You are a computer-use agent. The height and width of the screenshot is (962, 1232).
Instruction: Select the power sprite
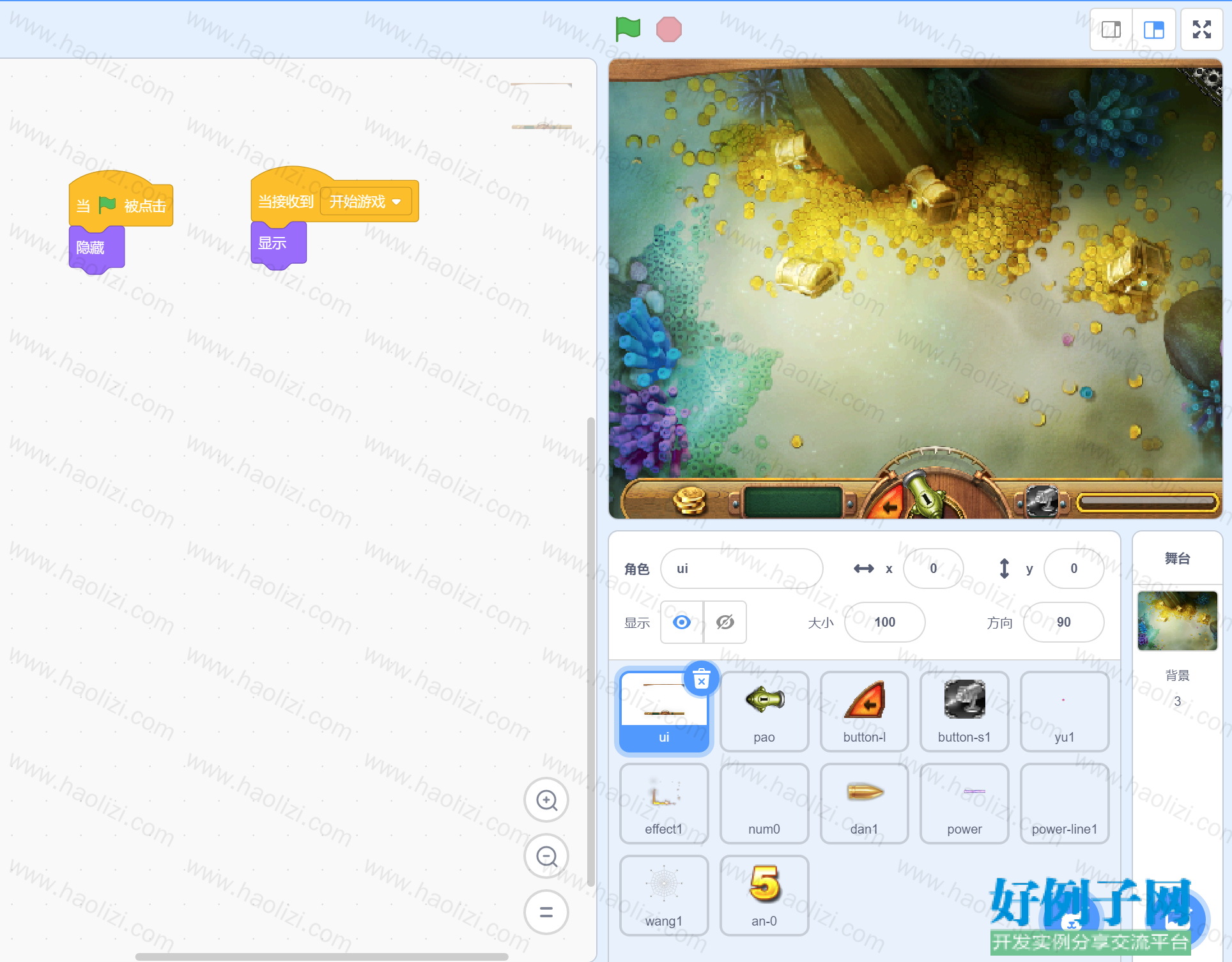coord(964,803)
